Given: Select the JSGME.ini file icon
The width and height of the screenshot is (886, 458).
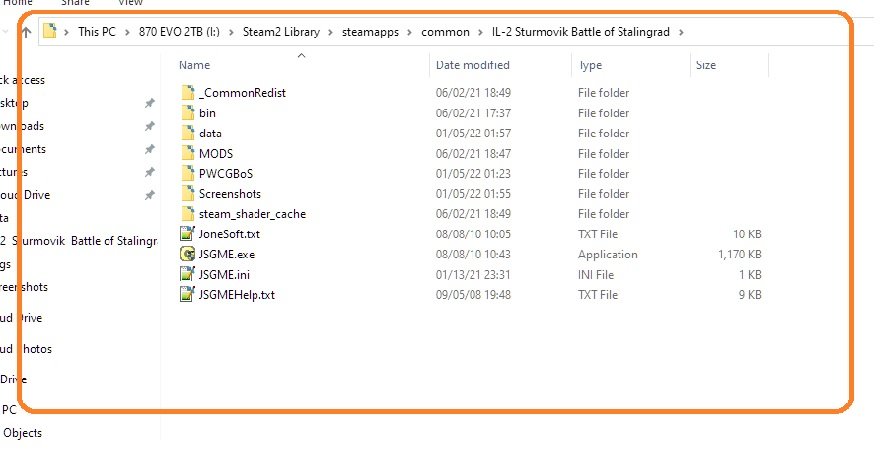Looking at the screenshot, I should pyautogui.click(x=187, y=274).
